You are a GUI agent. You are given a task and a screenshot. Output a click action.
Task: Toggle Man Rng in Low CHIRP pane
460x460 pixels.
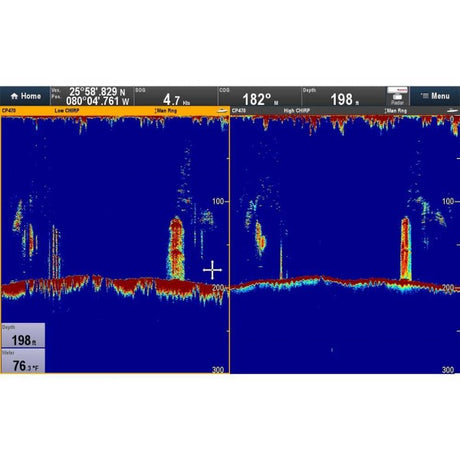166,111
